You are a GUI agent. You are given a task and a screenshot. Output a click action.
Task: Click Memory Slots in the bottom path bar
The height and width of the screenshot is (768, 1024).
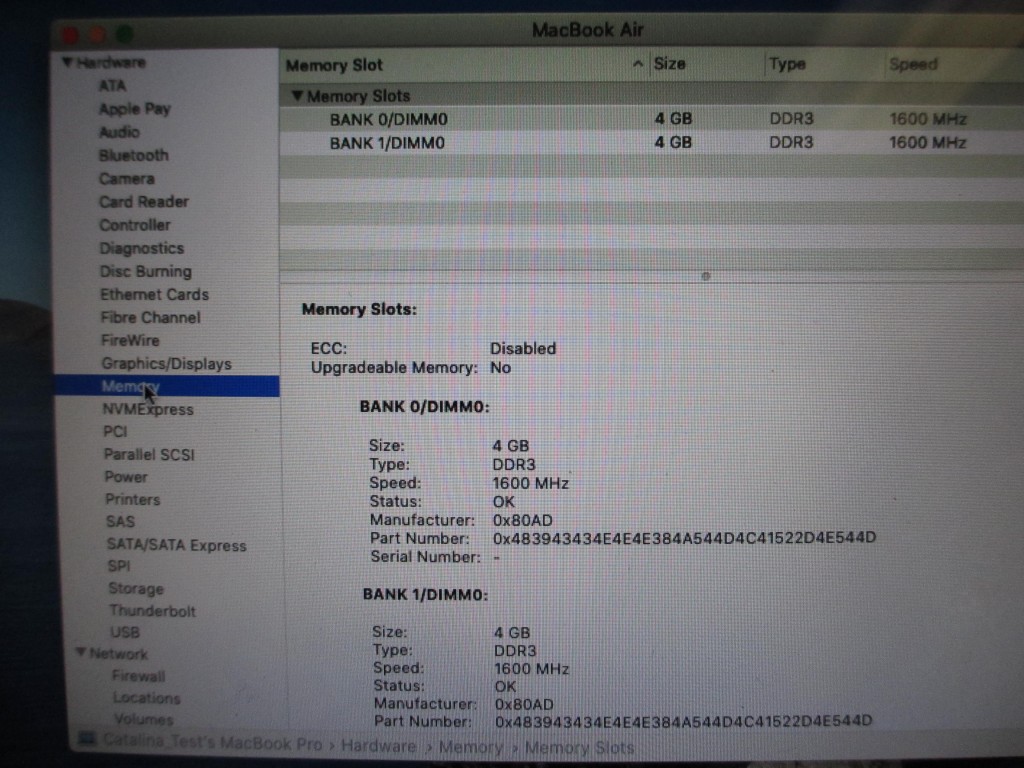[579, 748]
